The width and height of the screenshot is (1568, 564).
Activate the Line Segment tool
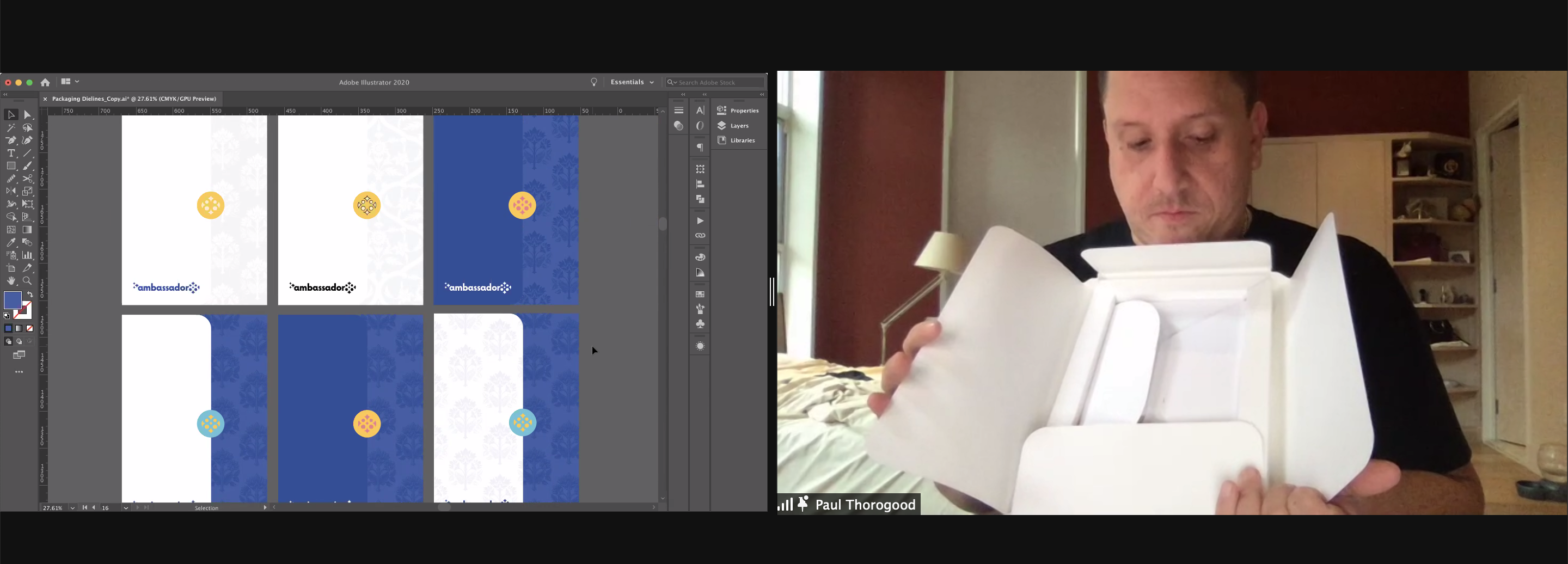point(27,153)
